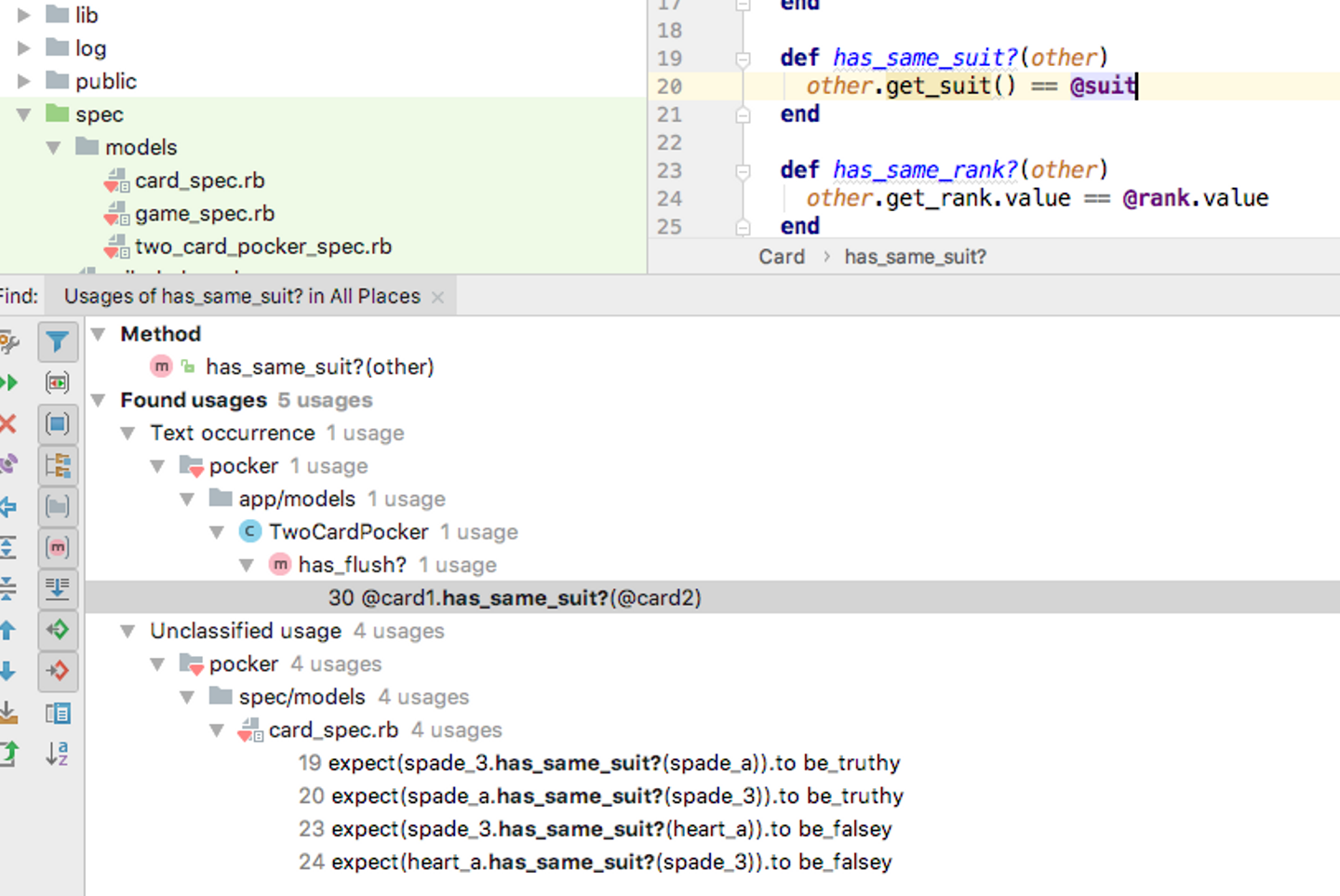
Task: Click the sort alphabetically icon
Action: pos(57,754)
